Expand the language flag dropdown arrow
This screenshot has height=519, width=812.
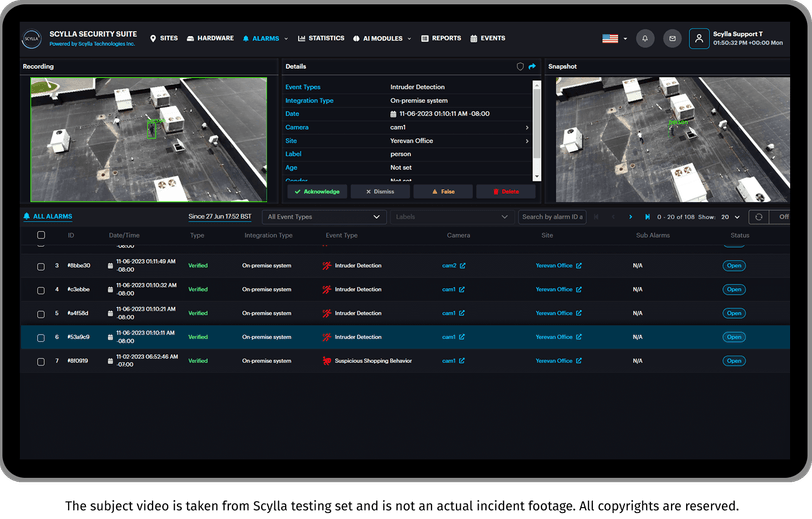point(625,39)
